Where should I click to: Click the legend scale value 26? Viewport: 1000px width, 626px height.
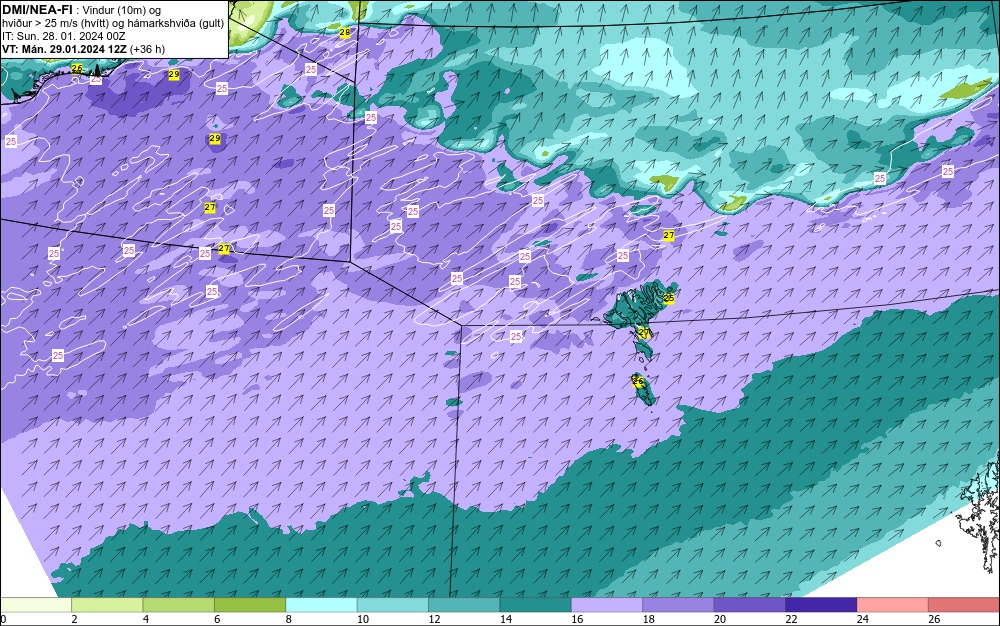(x=934, y=619)
